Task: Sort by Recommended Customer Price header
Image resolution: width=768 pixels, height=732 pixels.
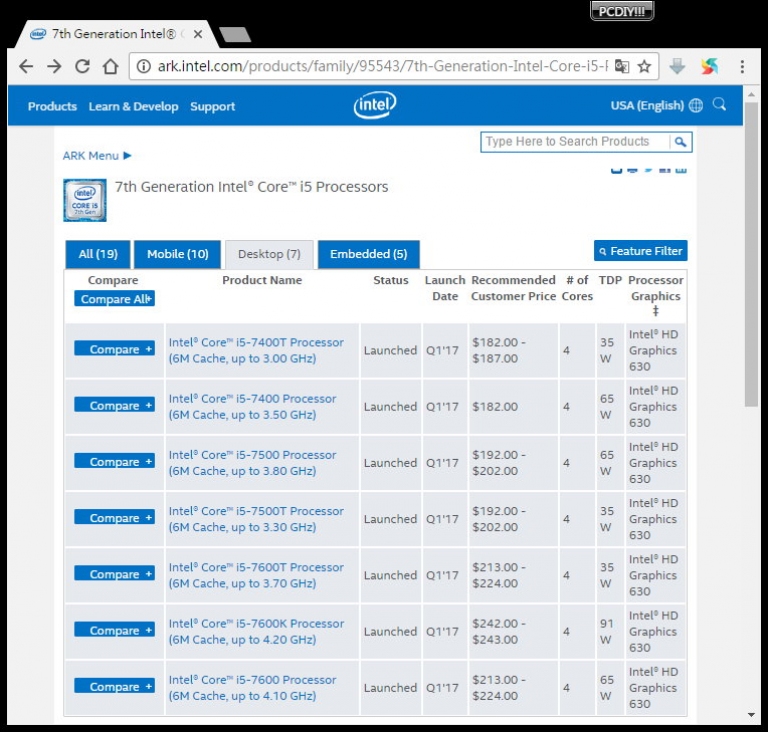Action: [x=513, y=288]
